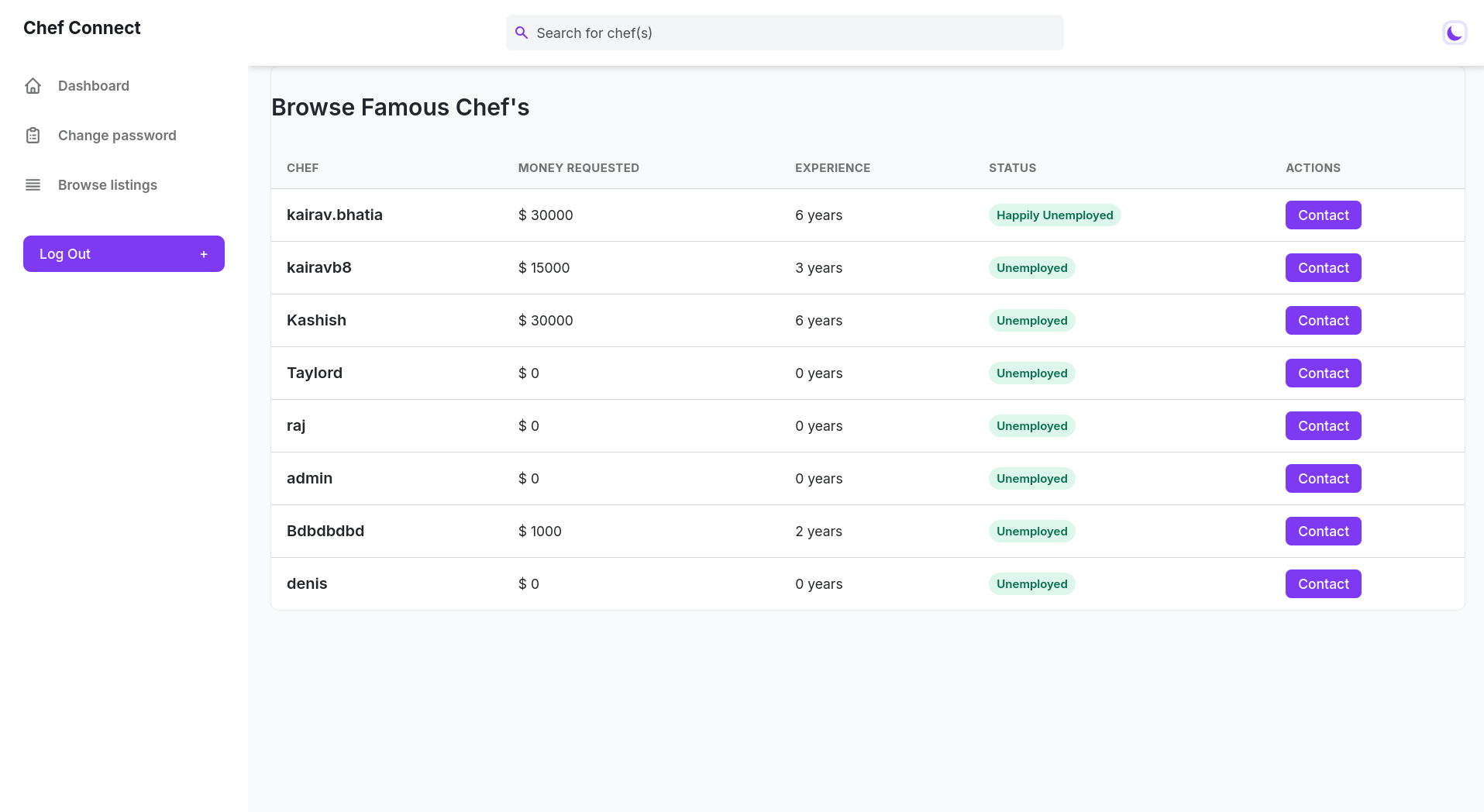
Task: Click the plus icon on Log Out
Action: [x=204, y=254]
